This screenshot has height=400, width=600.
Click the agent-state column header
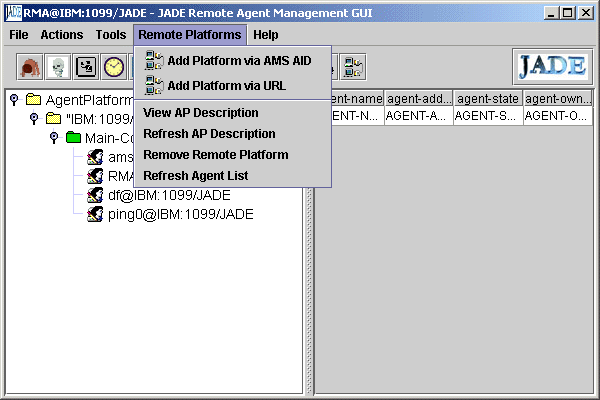tap(488, 99)
